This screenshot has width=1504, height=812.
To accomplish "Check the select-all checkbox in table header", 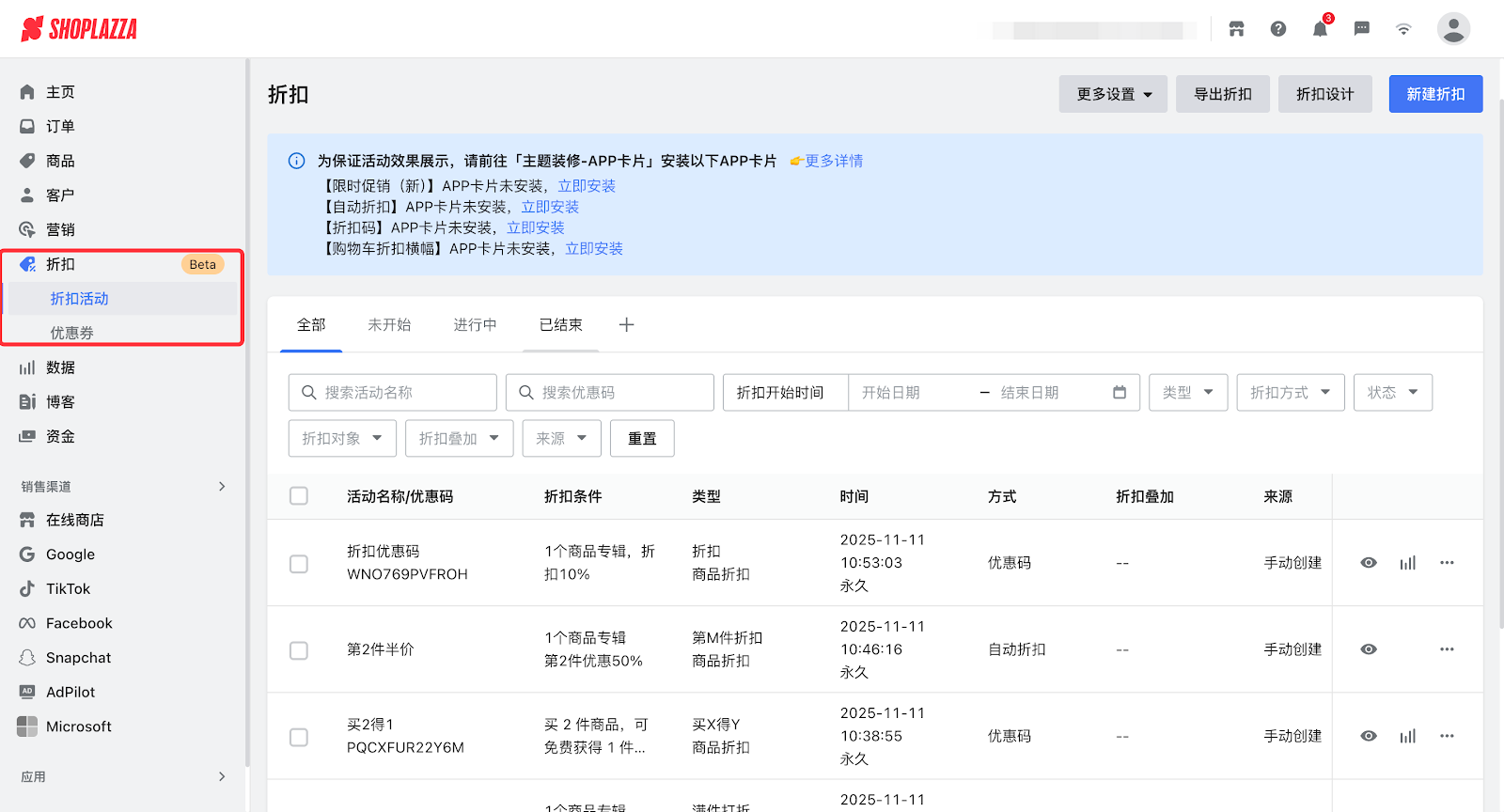I will (299, 496).
